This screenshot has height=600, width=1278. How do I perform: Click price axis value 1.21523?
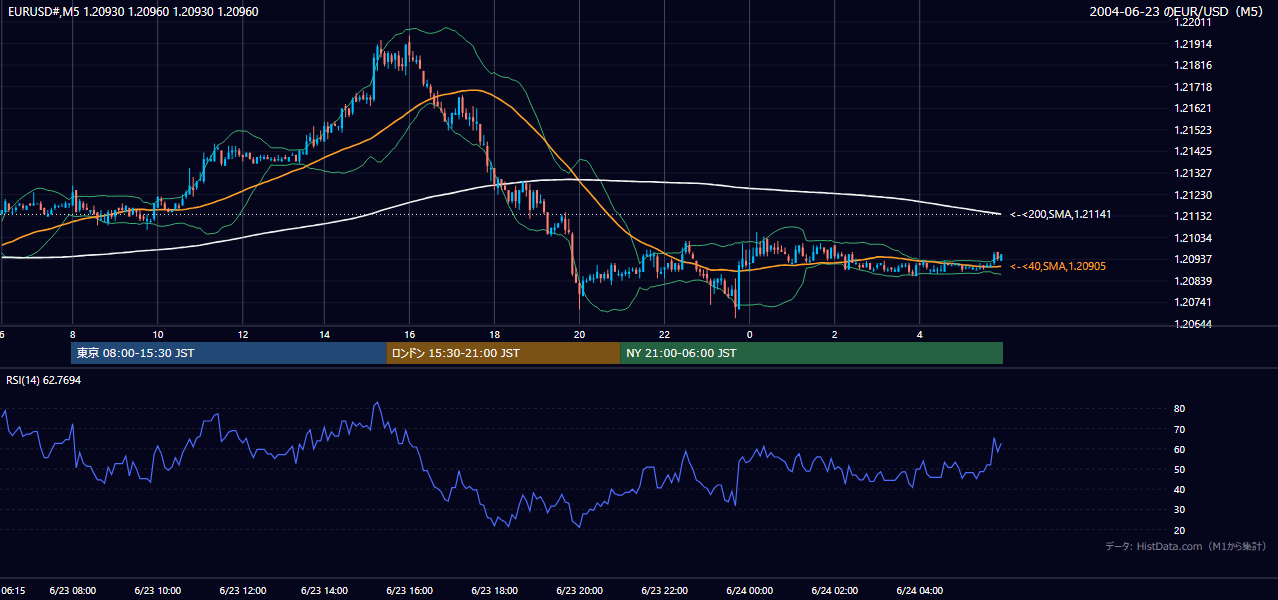point(1193,130)
